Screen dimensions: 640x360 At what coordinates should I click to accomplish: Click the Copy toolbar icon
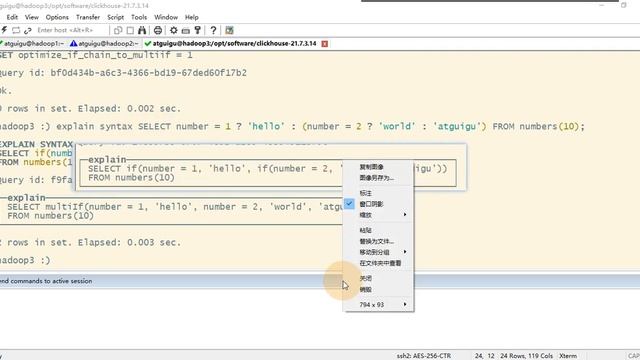point(118,30)
